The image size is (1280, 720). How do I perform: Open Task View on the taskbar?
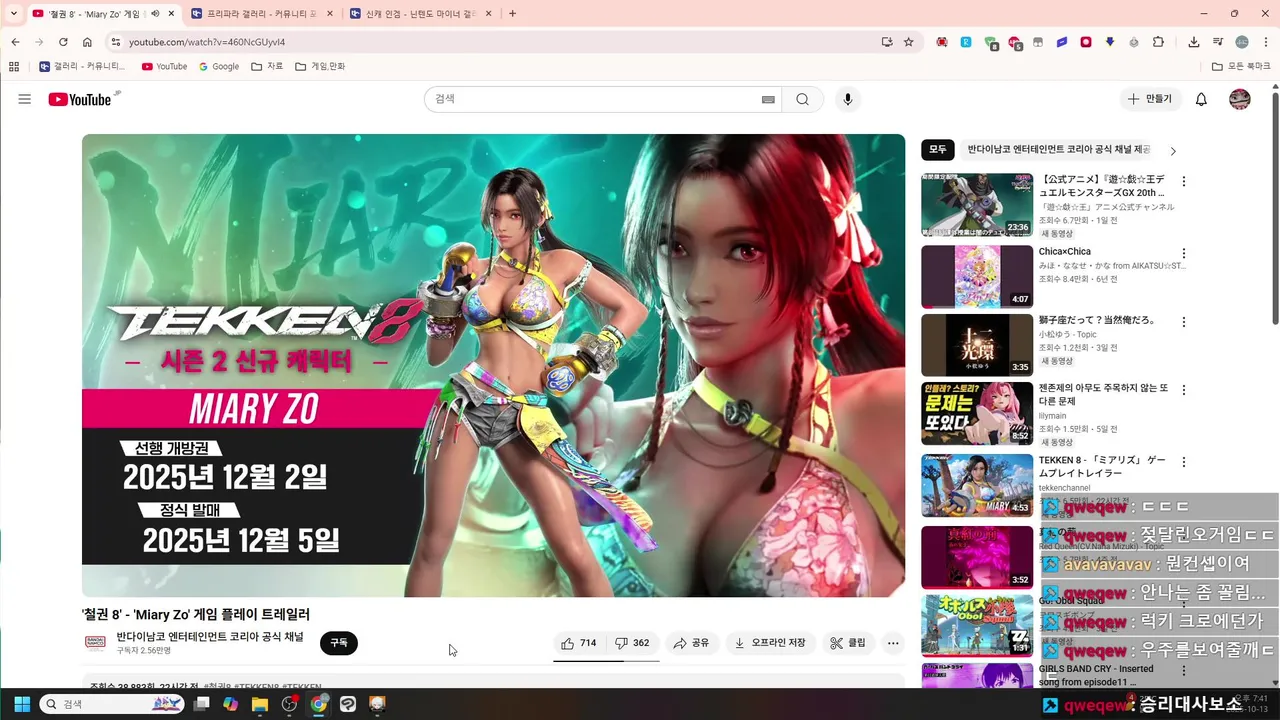201,704
